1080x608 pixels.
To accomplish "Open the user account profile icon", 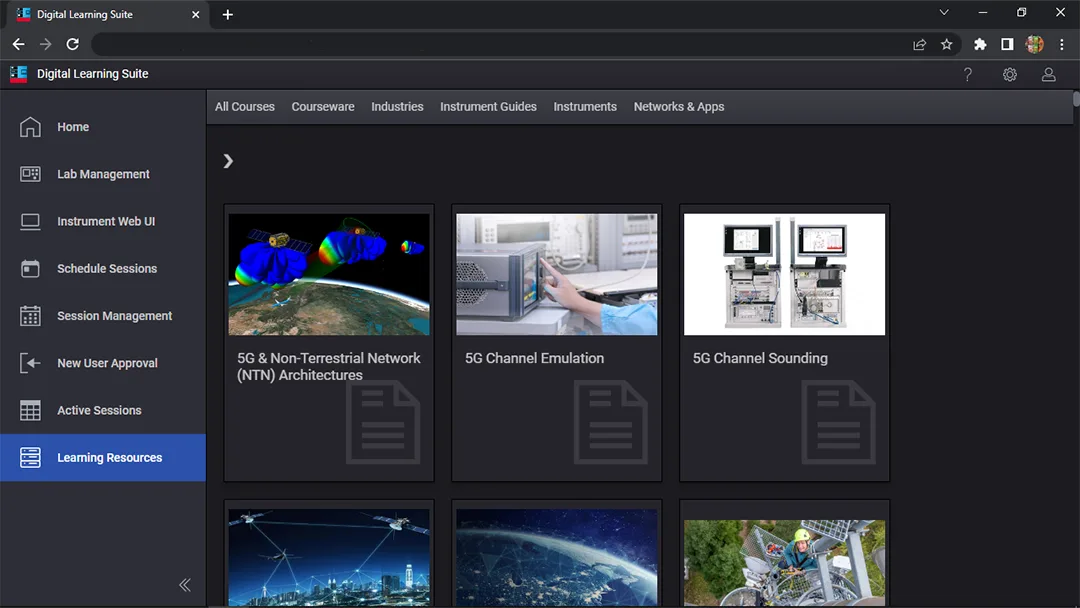I will [1048, 74].
